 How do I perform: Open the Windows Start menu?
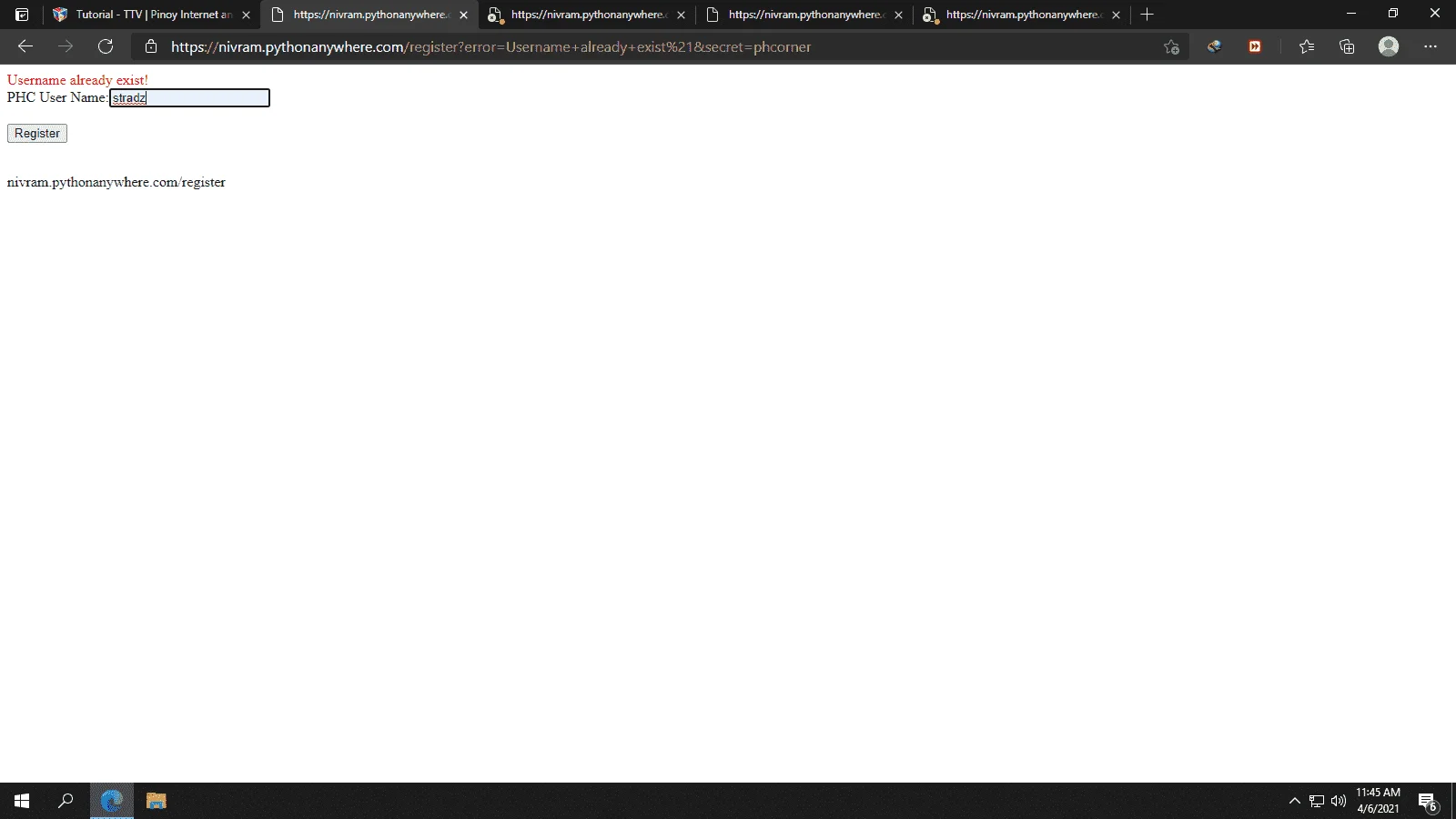[x=22, y=801]
